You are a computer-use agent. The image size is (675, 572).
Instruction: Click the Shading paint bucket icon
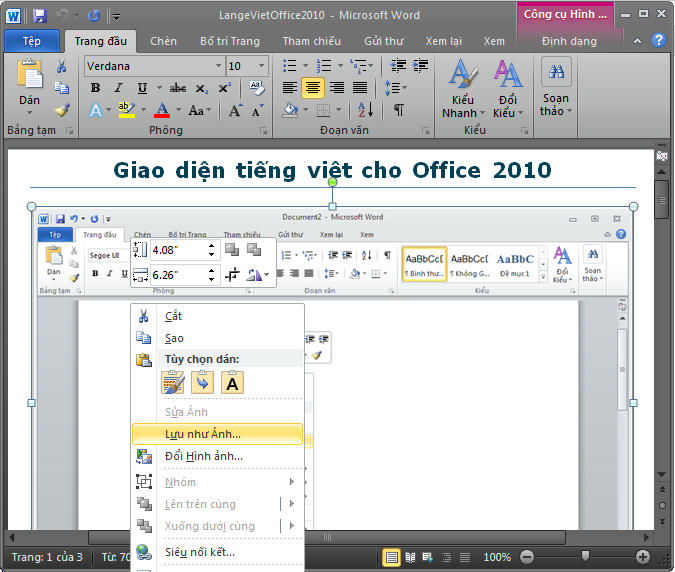point(291,111)
